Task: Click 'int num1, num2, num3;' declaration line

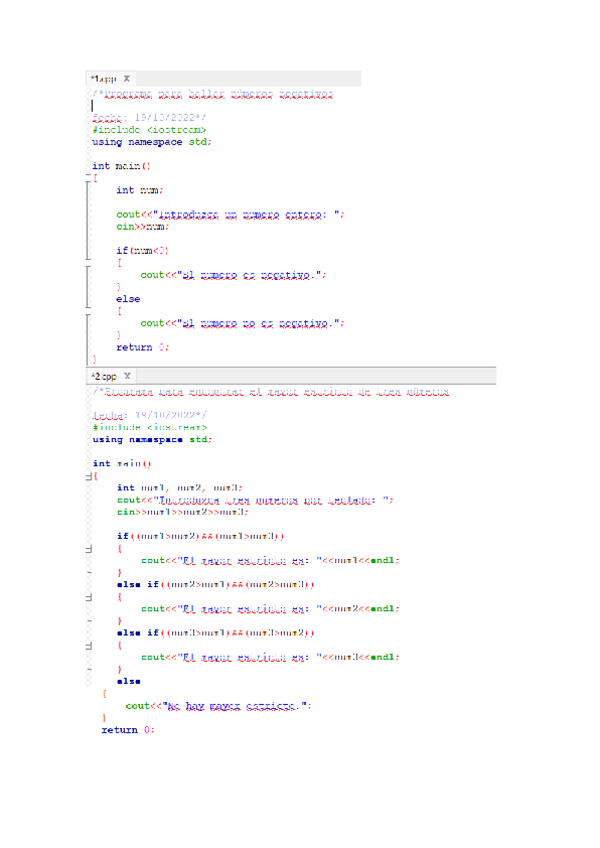Action: (179, 488)
